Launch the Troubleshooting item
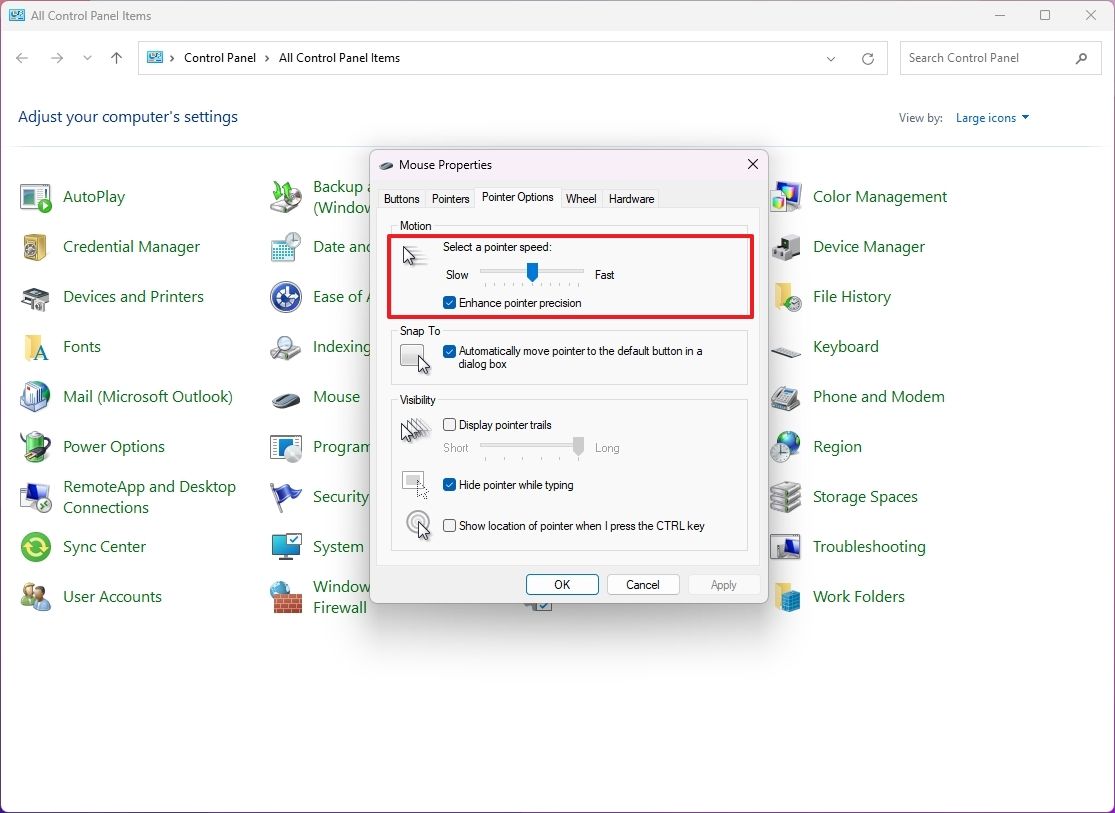Screen dimensions: 1115x813 coord(869,546)
